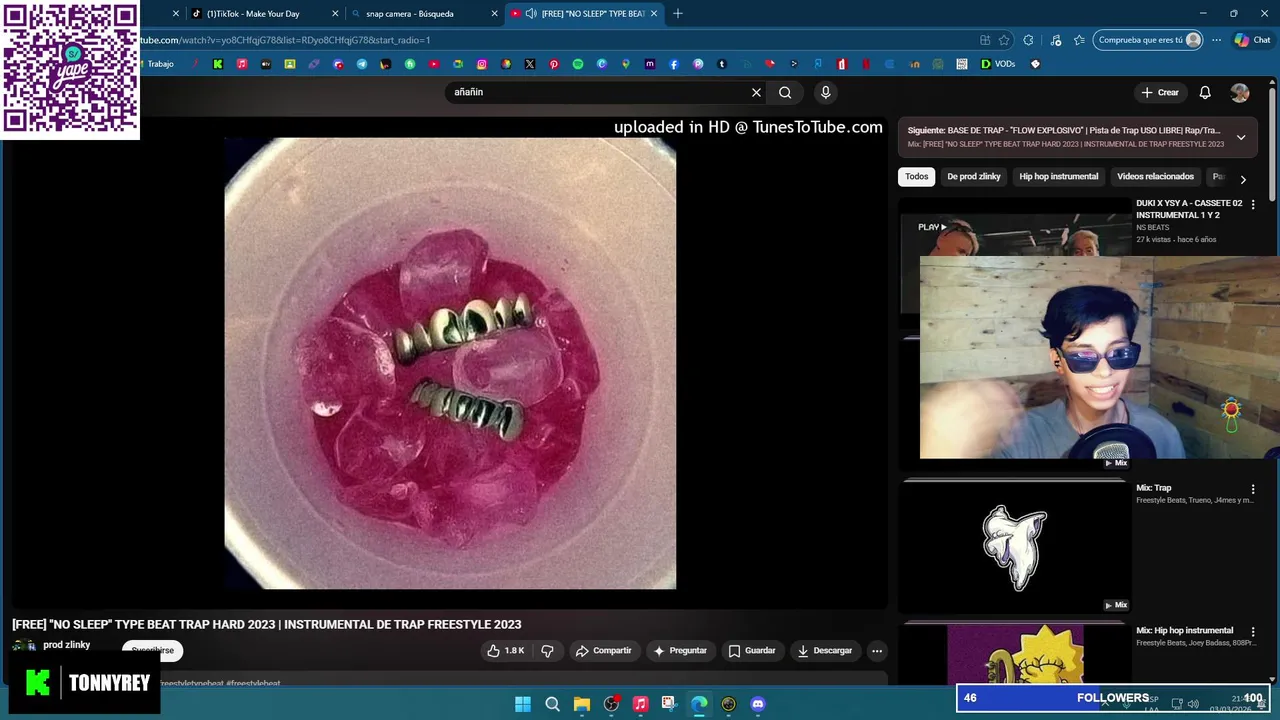Click the Comprueba que eres tú profile button
The width and height of the screenshot is (1280, 720).
(1149, 40)
